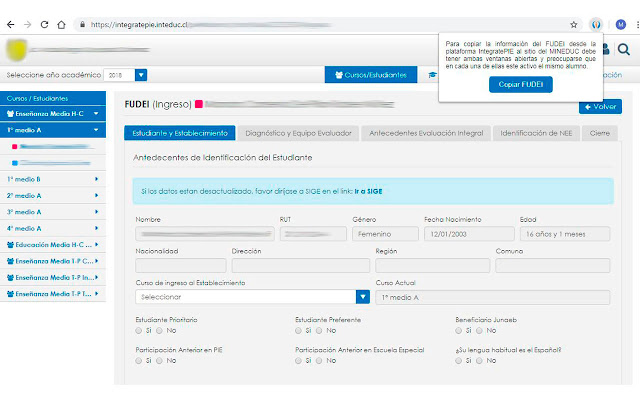Select No for Estudiante Prioritario
The width and height of the screenshot is (640, 400).
[x=159, y=331]
